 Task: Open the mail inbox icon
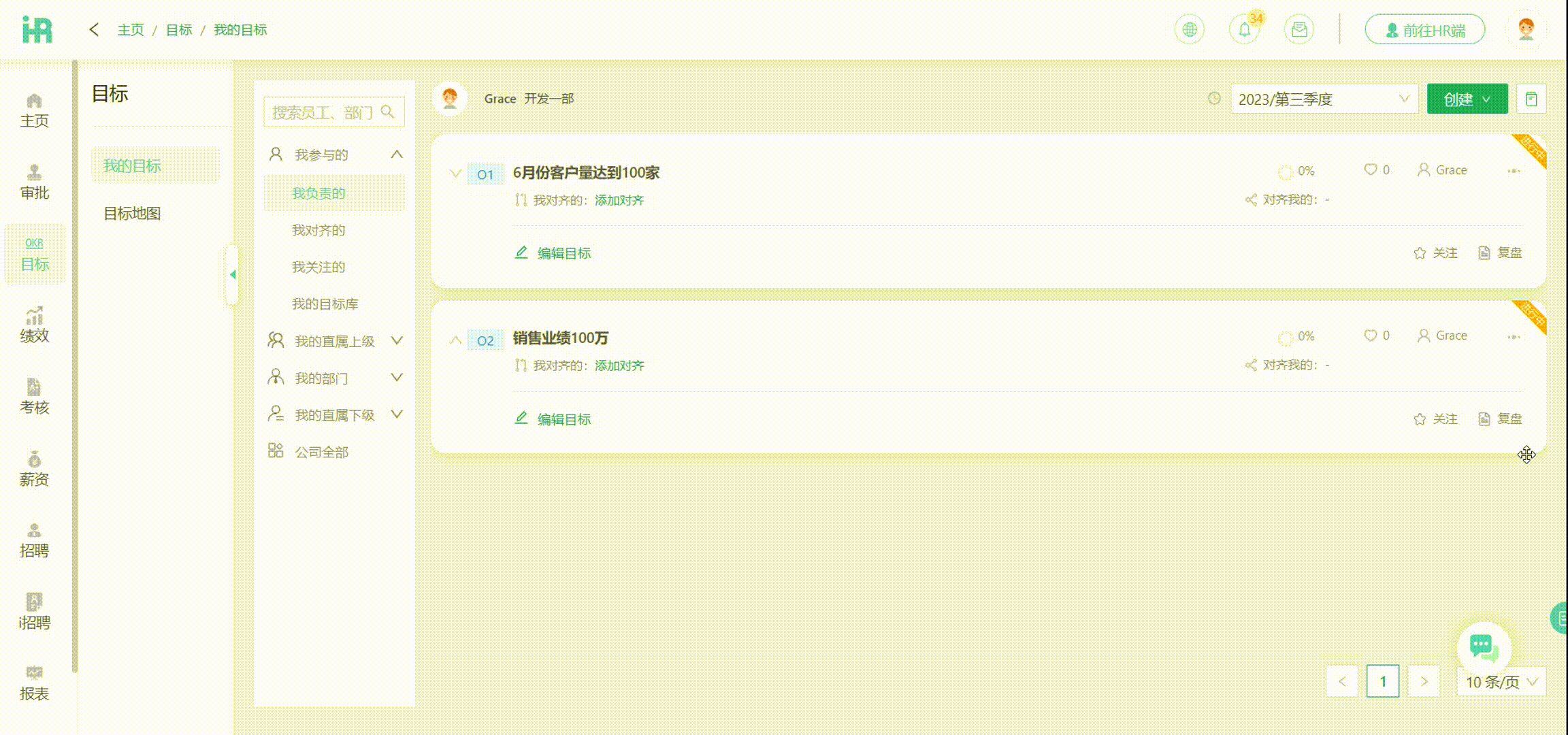[x=1299, y=30]
